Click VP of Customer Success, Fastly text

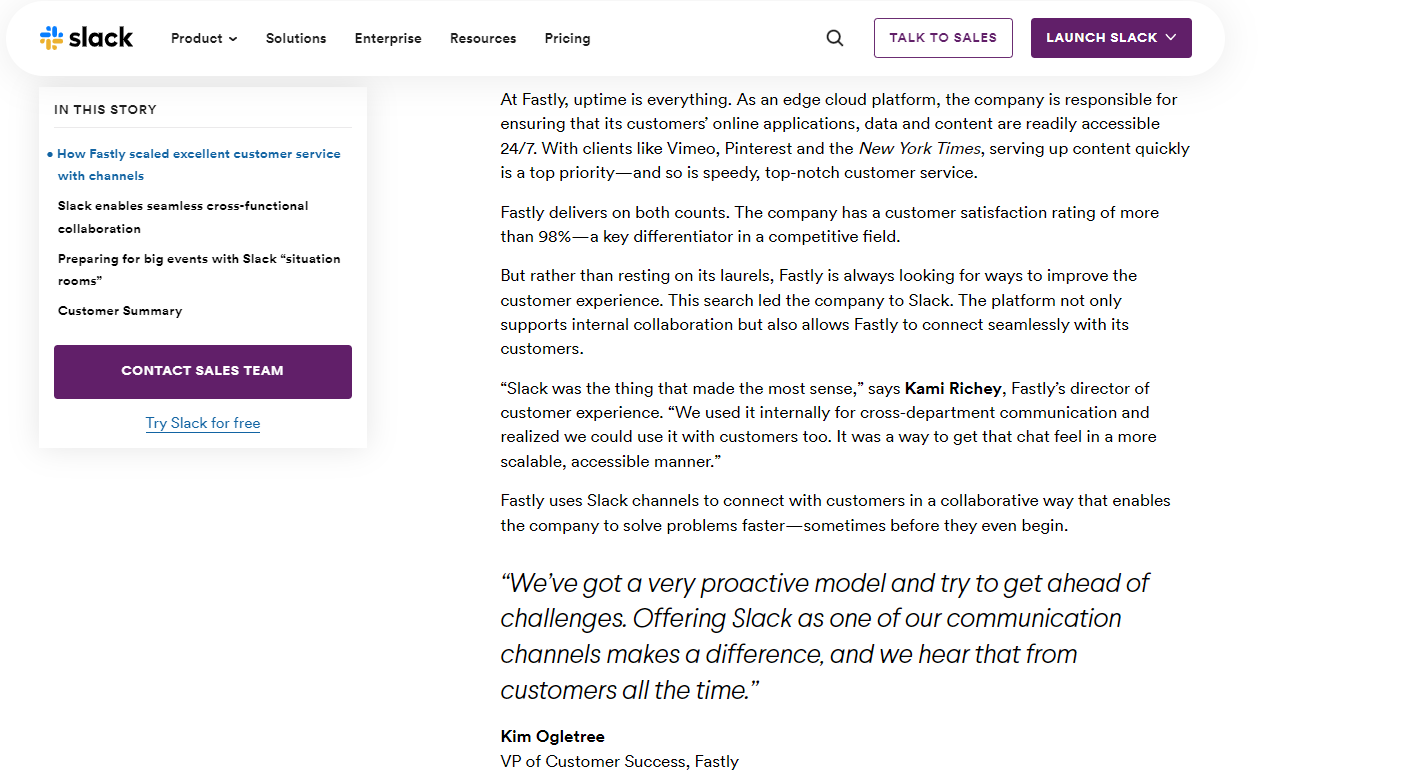click(619, 761)
